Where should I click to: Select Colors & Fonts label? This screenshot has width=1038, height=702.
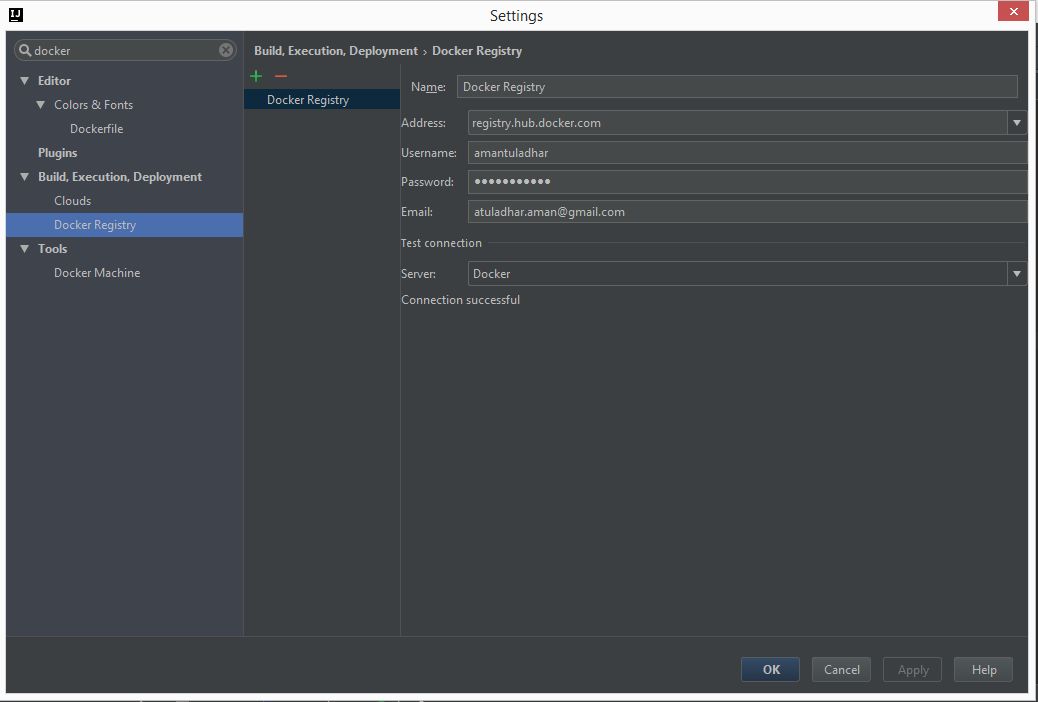pos(93,105)
